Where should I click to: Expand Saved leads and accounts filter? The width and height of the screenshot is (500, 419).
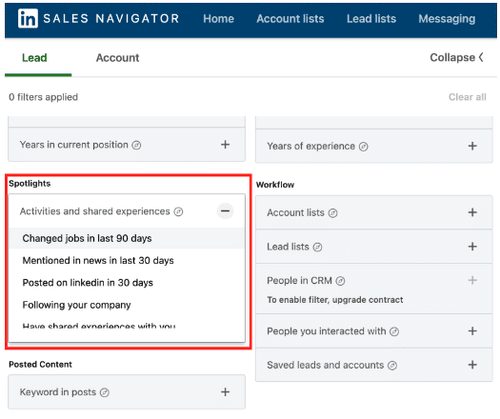(472, 365)
